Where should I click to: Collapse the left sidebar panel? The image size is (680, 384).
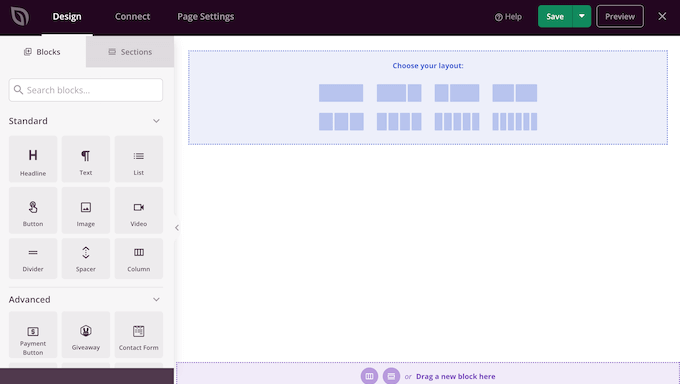click(177, 227)
